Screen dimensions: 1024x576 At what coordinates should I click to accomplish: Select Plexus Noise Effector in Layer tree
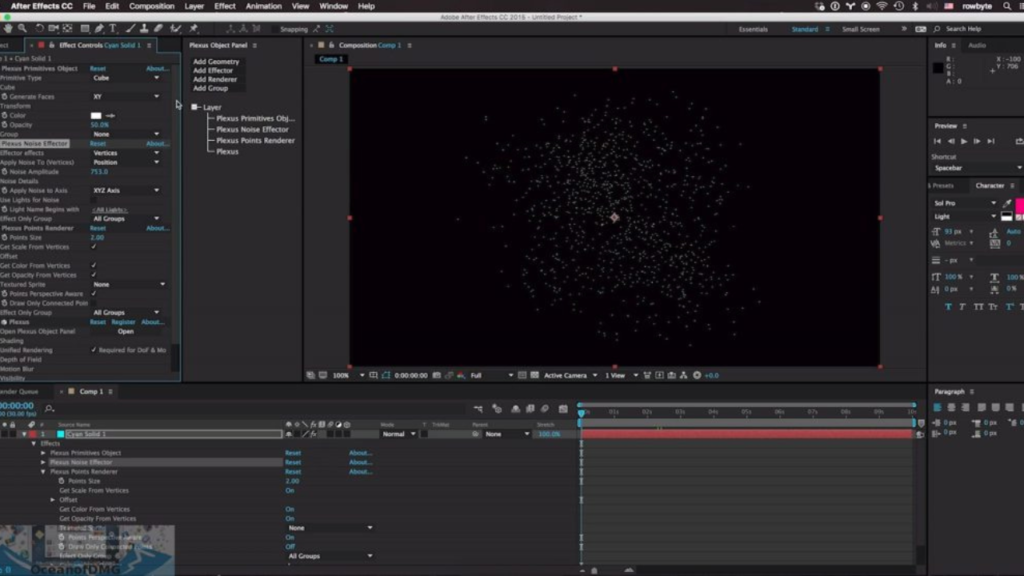coord(252,129)
